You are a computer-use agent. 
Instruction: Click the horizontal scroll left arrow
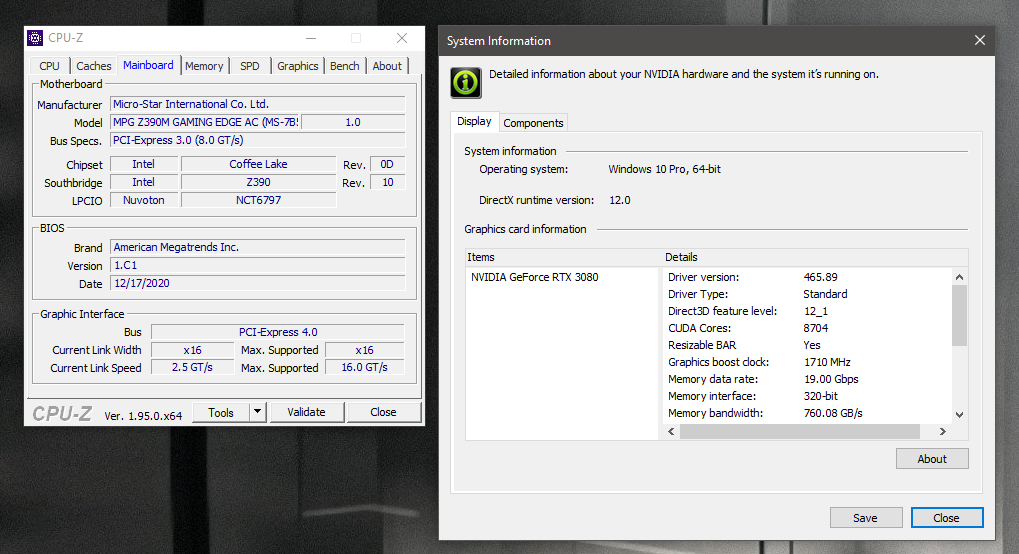pyautogui.click(x=671, y=431)
